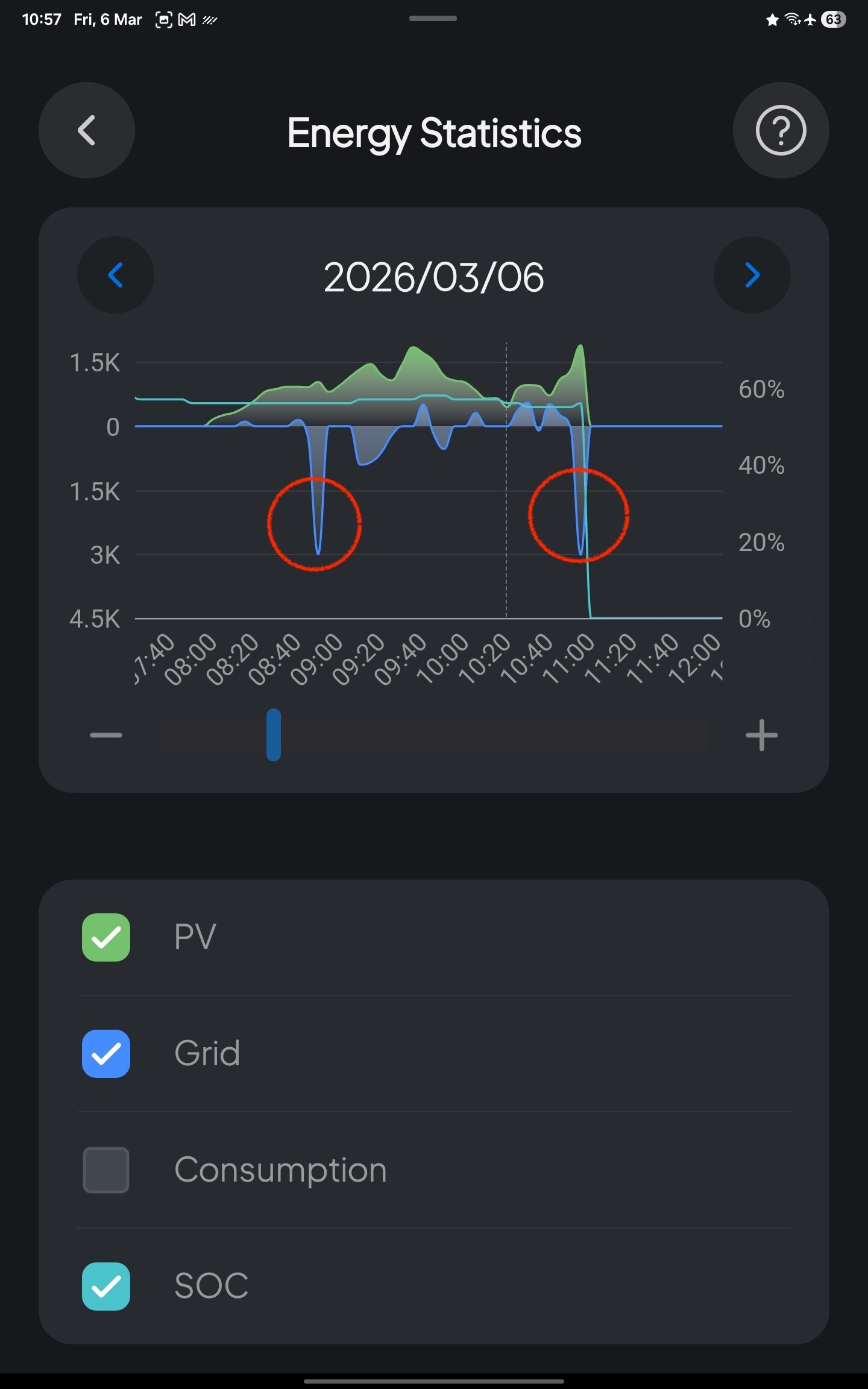Advance to the next day

[x=752, y=275]
